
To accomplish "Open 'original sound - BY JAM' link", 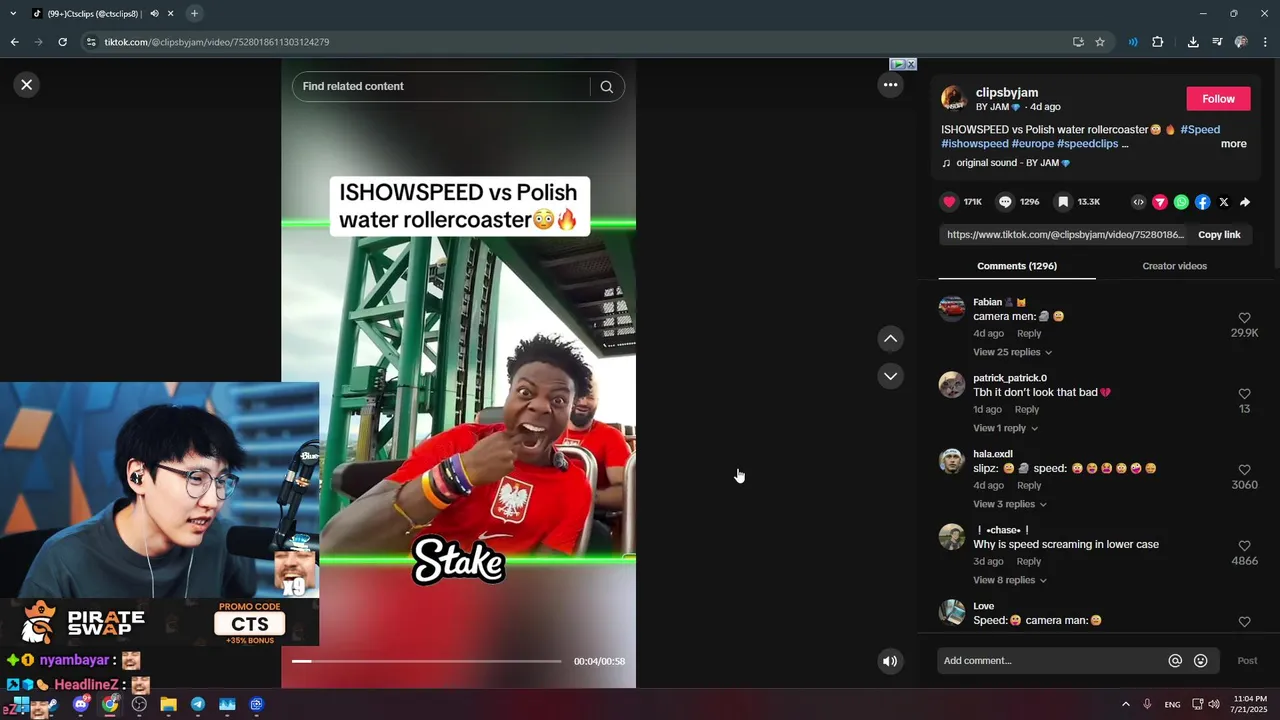I will point(1006,163).
